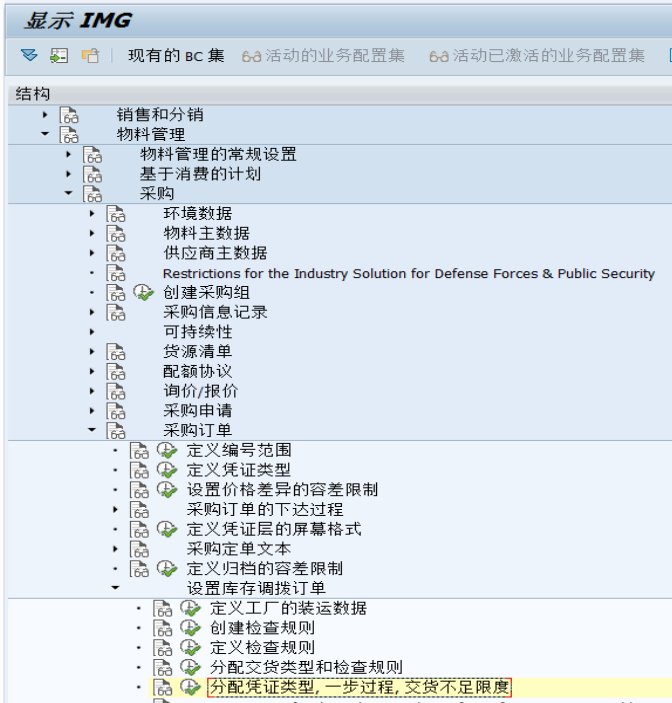Execute activity for 分配交货类型和检查规则
Image resolution: width=672 pixels, height=703 pixels.
(190, 667)
